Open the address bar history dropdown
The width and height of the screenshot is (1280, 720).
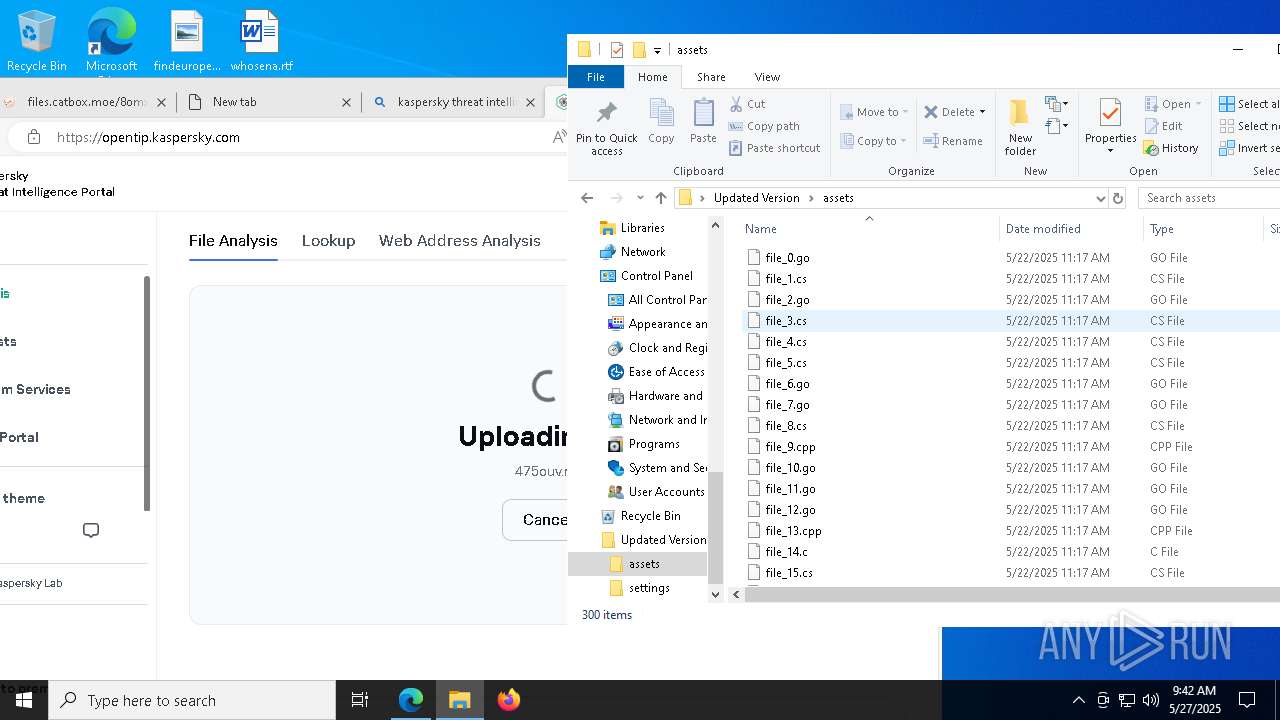tap(1100, 198)
